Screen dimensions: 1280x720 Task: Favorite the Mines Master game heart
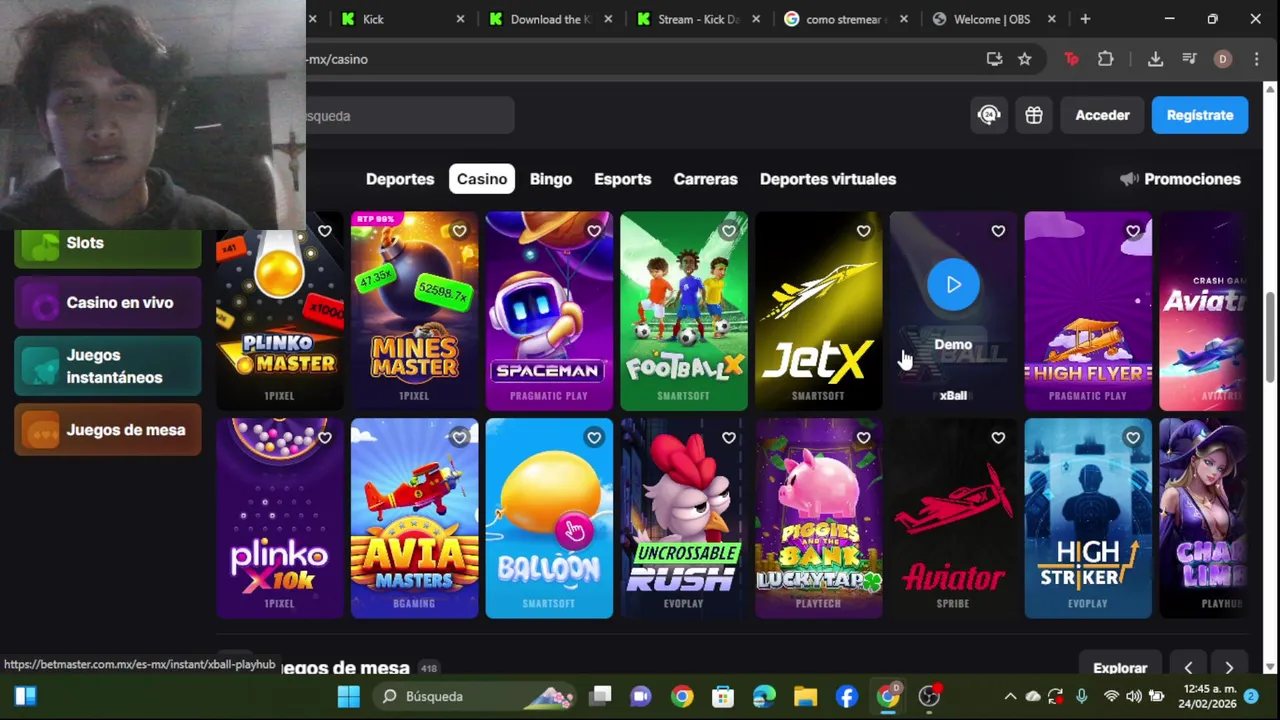(x=459, y=231)
